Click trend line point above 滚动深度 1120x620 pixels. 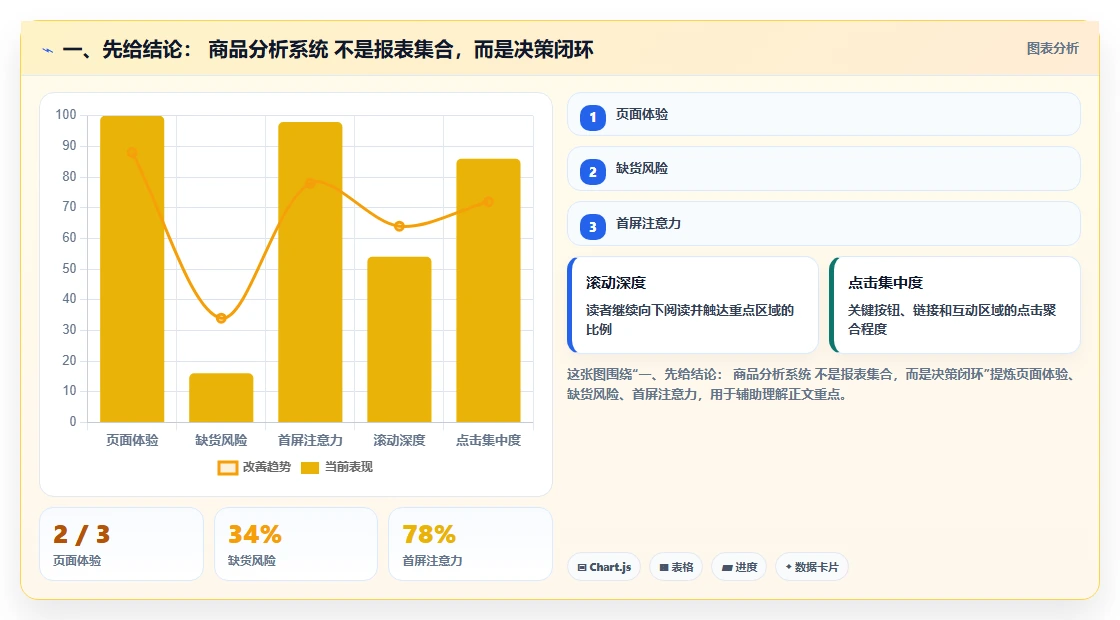(399, 226)
